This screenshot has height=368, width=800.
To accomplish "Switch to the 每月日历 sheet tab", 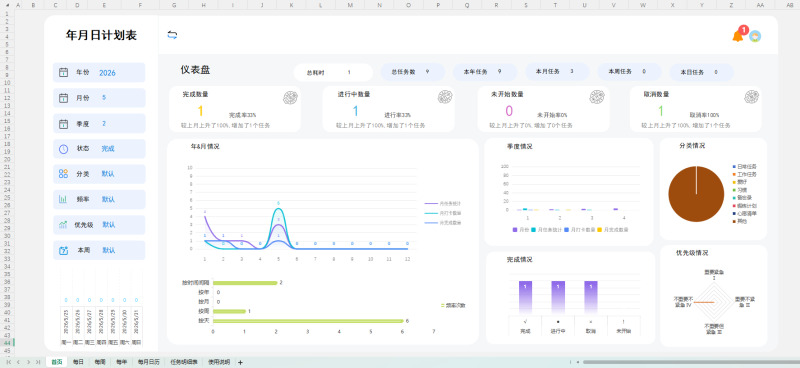I will click(x=149, y=362).
